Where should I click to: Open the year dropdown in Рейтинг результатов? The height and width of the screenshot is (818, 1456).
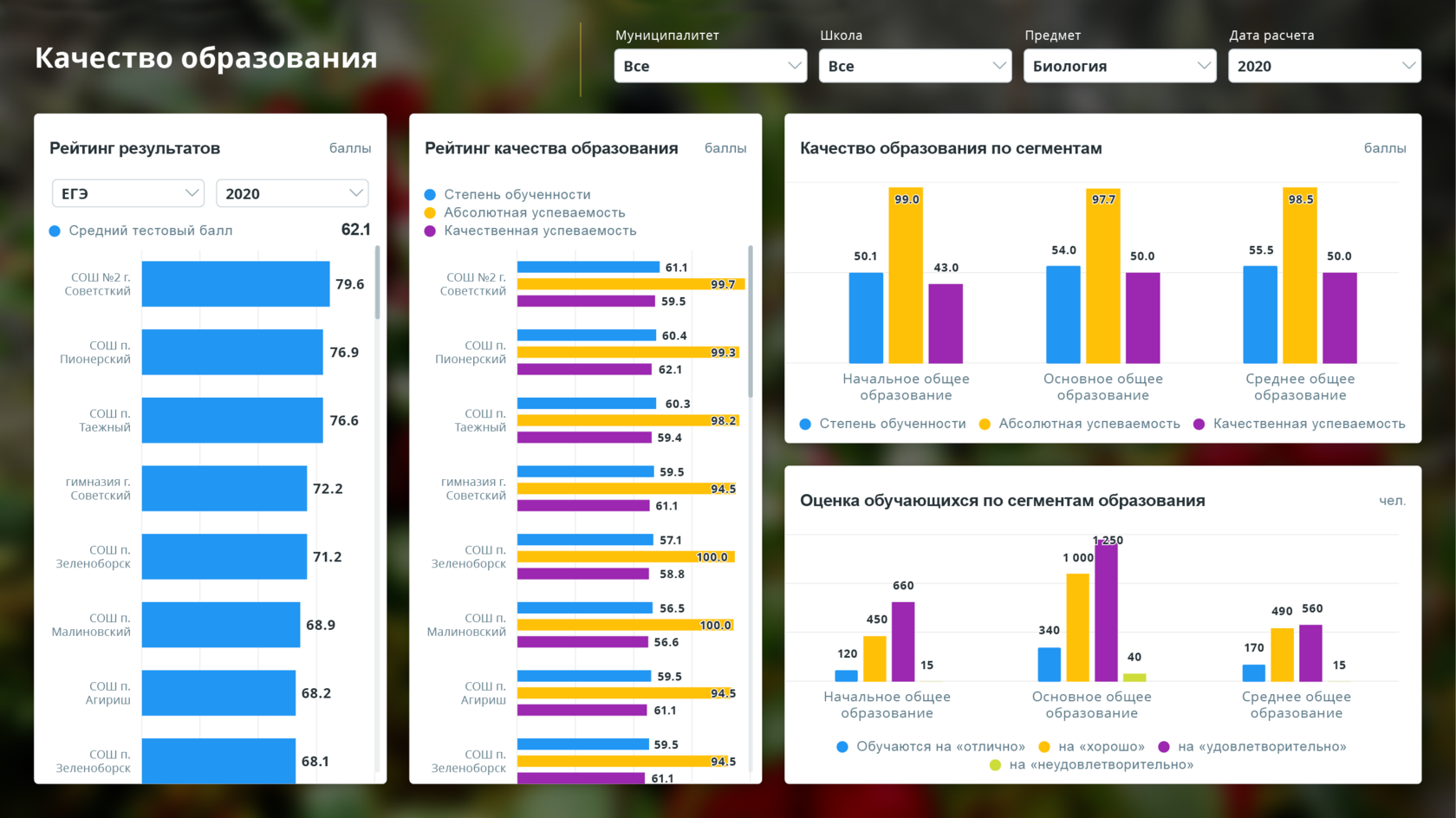(292, 193)
